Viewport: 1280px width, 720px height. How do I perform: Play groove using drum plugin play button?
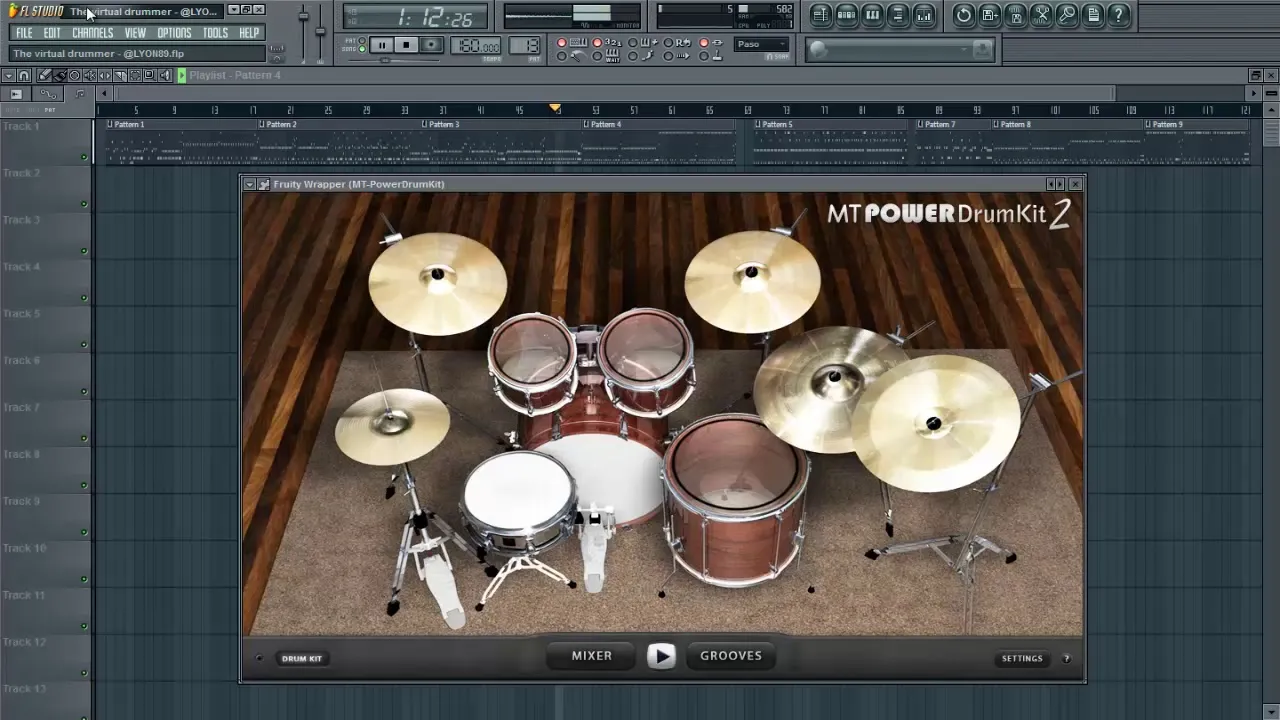661,656
